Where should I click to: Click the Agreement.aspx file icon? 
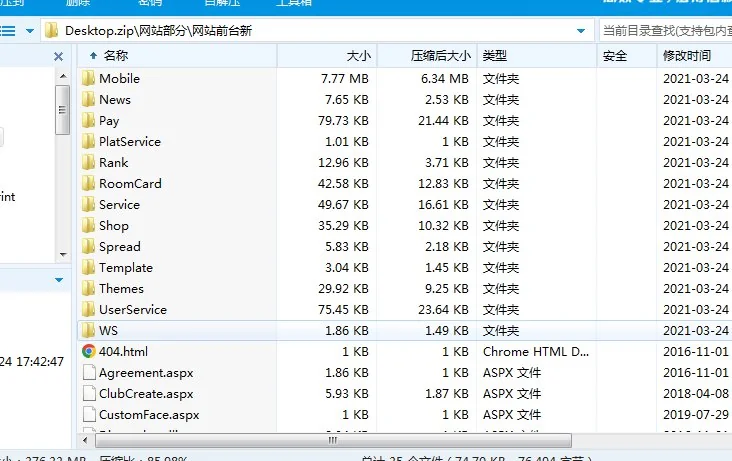[89, 372]
